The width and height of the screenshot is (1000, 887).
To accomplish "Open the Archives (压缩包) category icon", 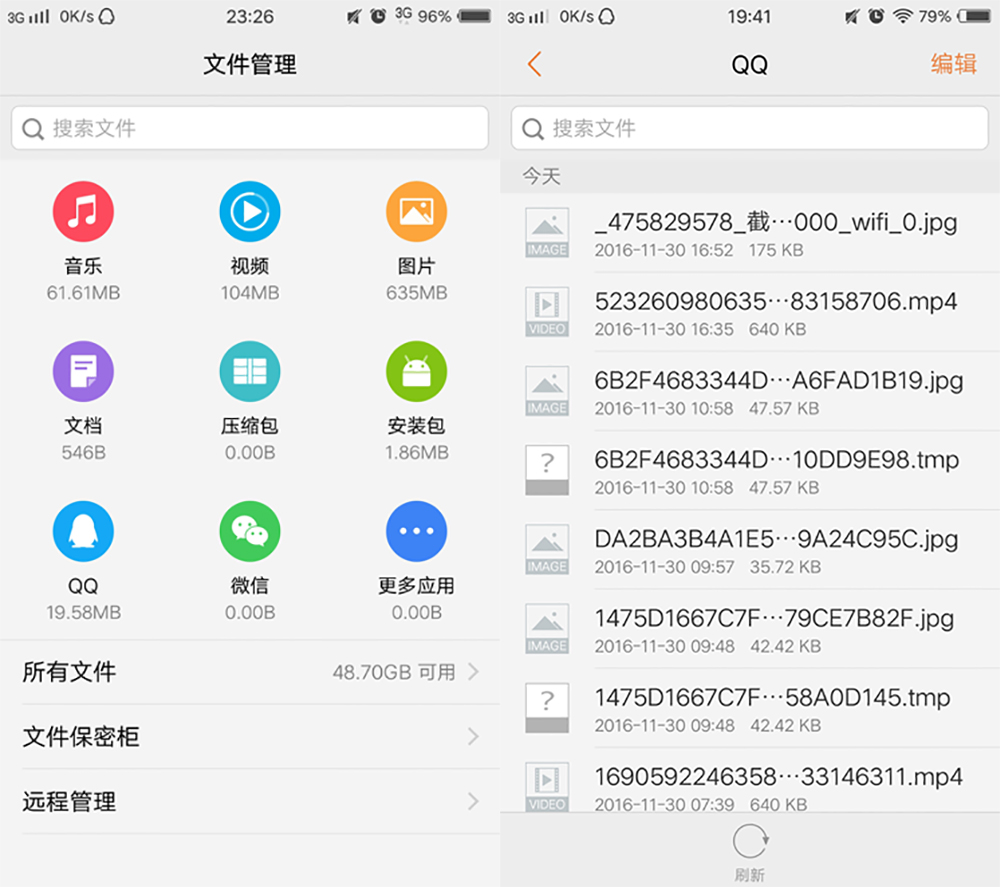I will (249, 371).
